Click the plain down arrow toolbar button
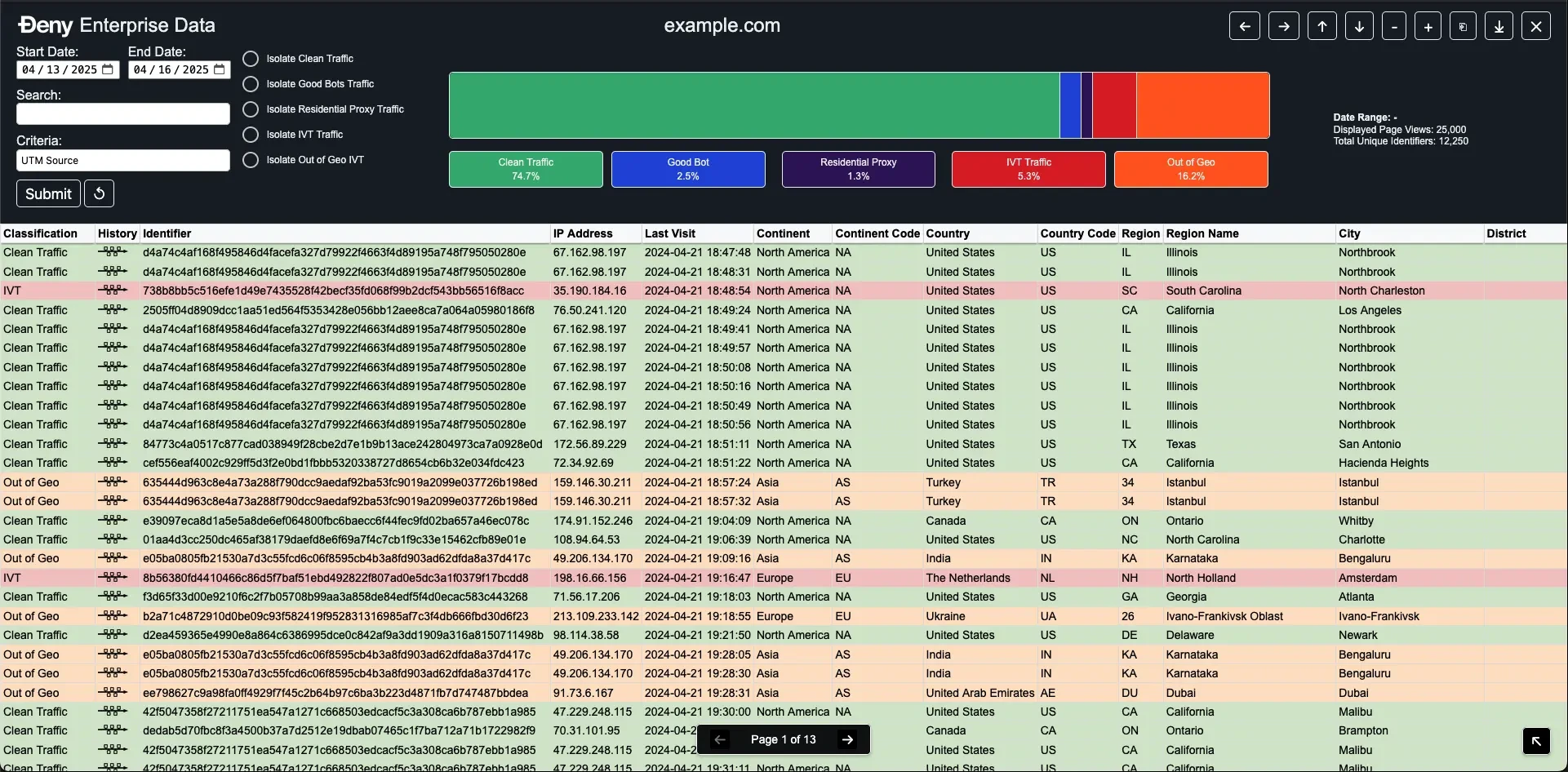This screenshot has width=1568, height=772. coord(1359,26)
